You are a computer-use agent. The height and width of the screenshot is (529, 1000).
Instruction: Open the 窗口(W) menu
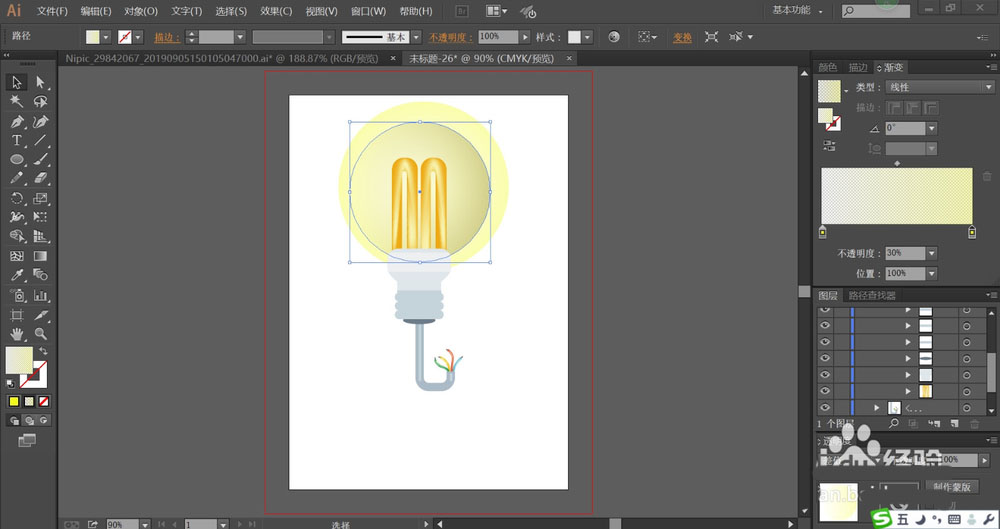(369, 11)
